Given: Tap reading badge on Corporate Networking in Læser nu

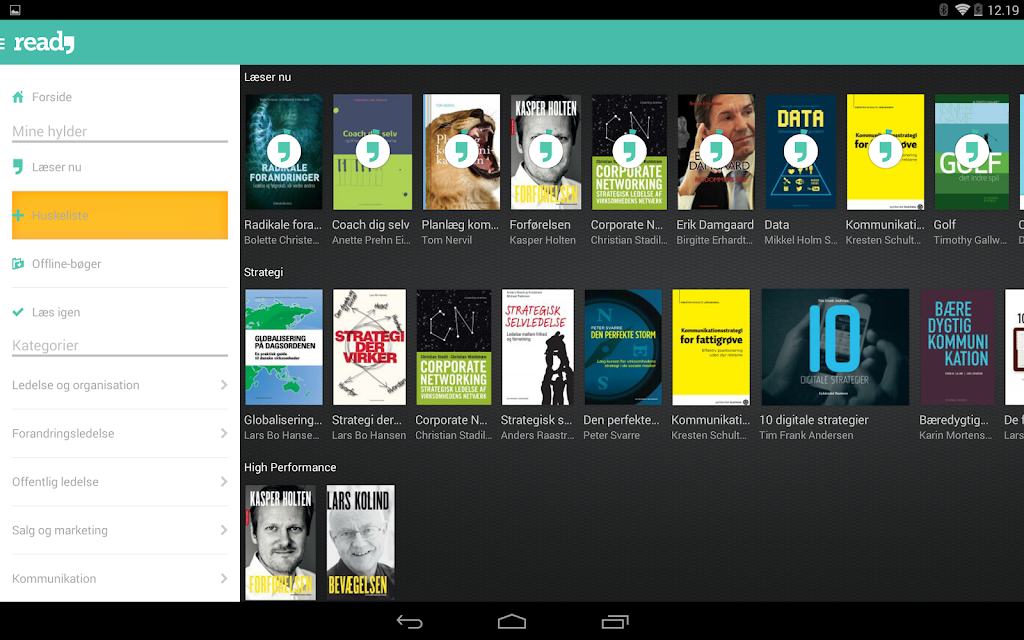Looking at the screenshot, I should click(x=630, y=152).
